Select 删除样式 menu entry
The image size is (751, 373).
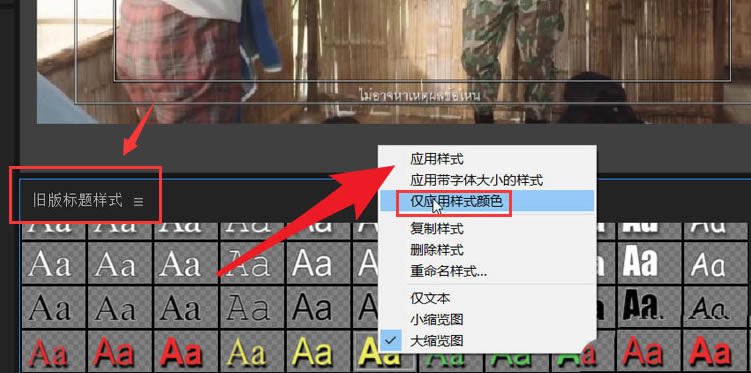tap(437, 249)
